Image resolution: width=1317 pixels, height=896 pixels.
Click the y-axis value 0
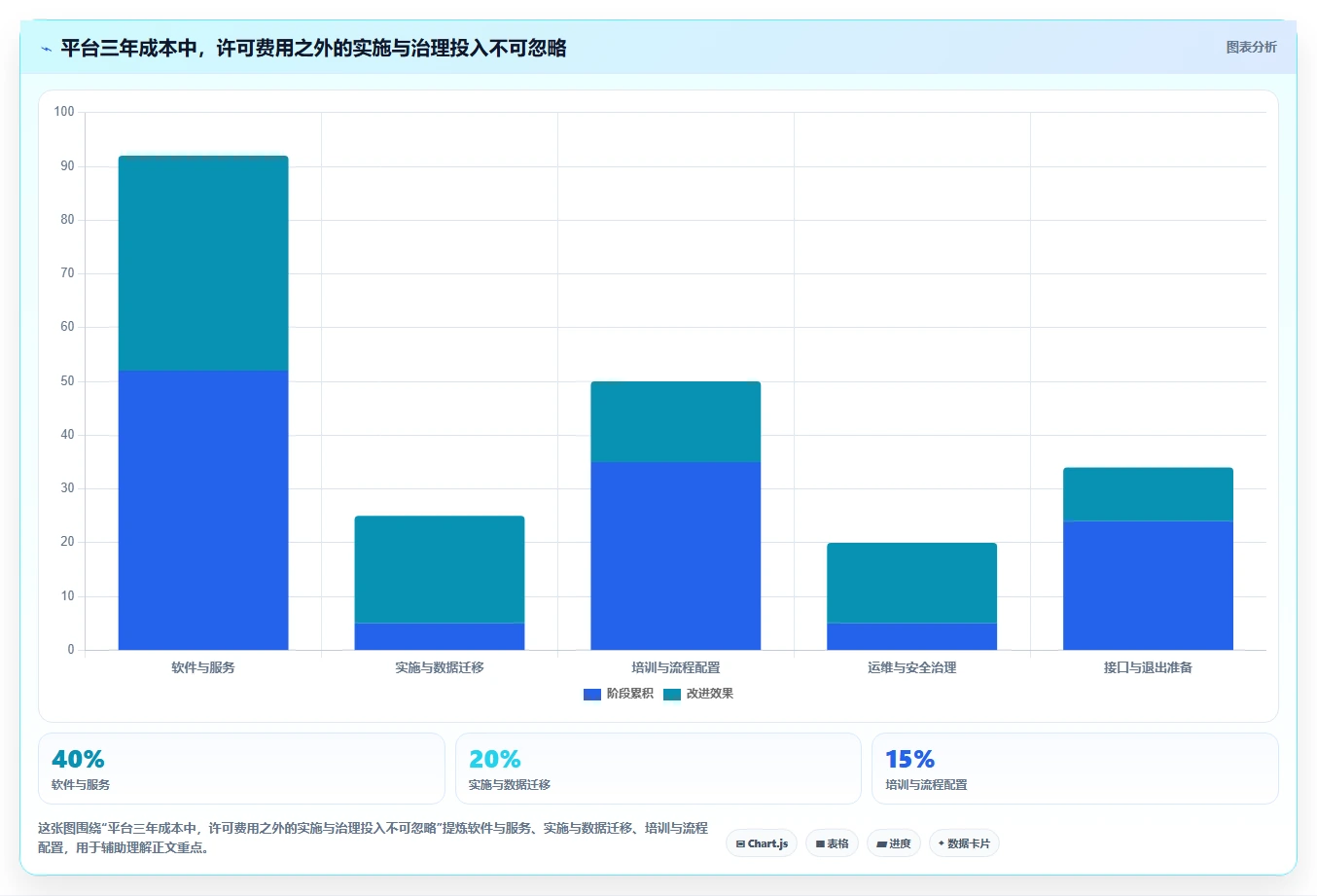tap(71, 650)
